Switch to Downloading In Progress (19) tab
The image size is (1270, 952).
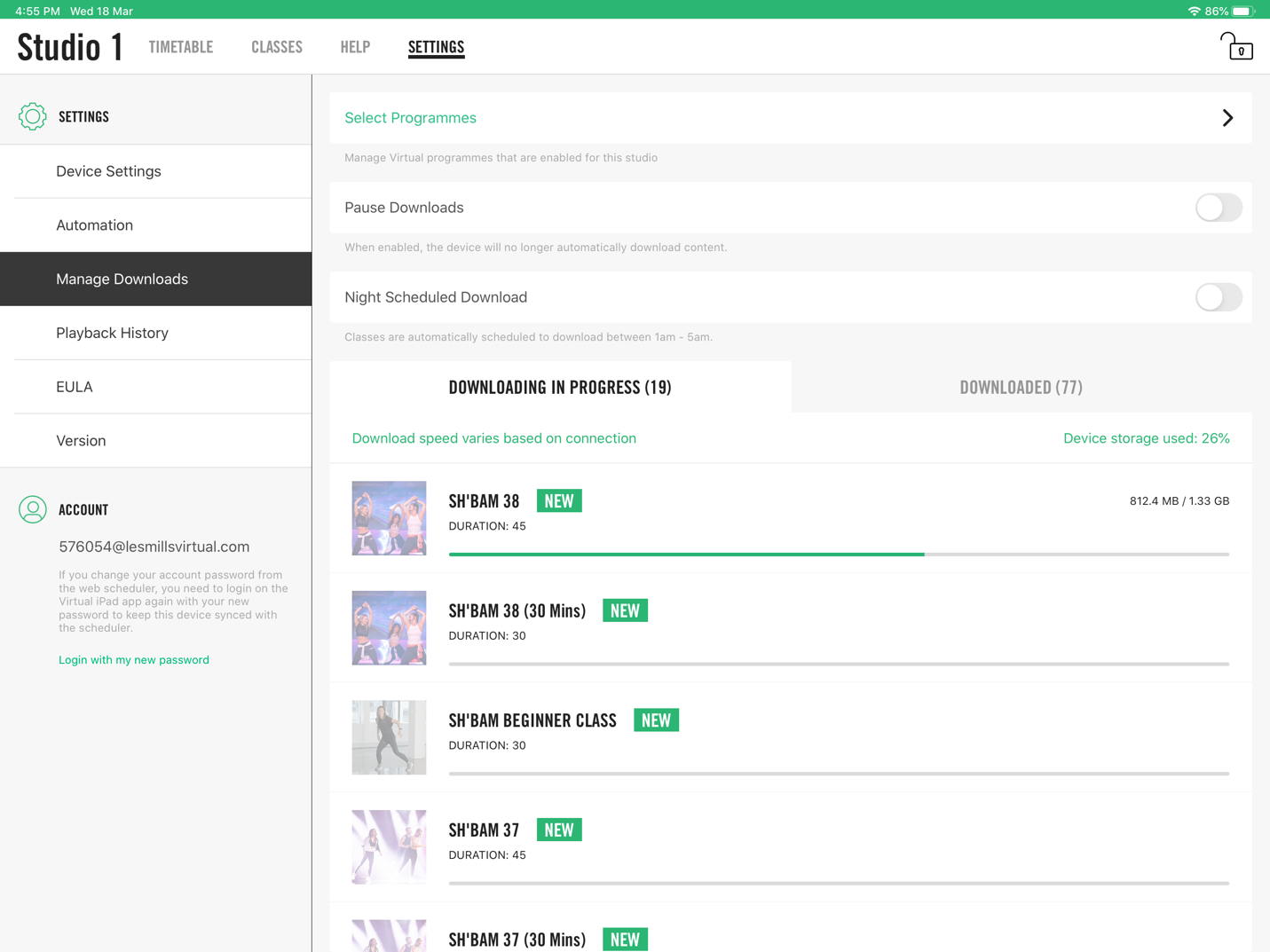pos(560,387)
